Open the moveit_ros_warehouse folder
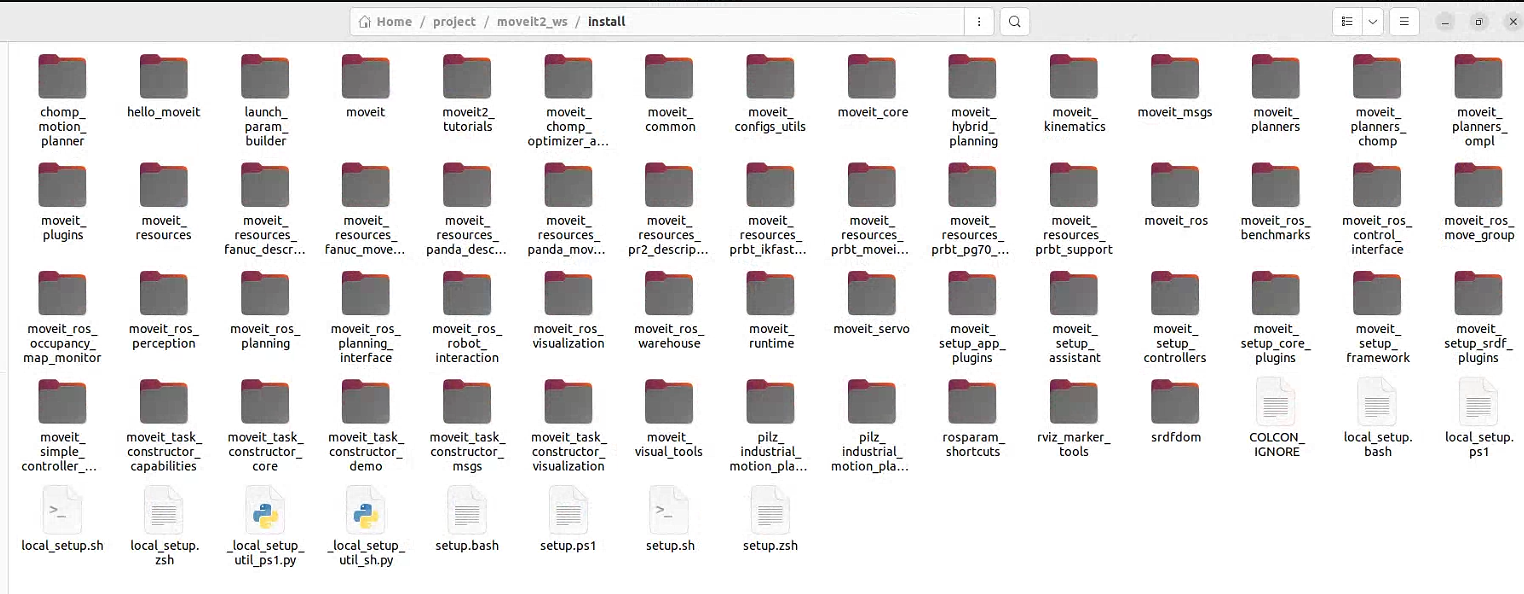The width and height of the screenshot is (1524, 594). (x=670, y=293)
